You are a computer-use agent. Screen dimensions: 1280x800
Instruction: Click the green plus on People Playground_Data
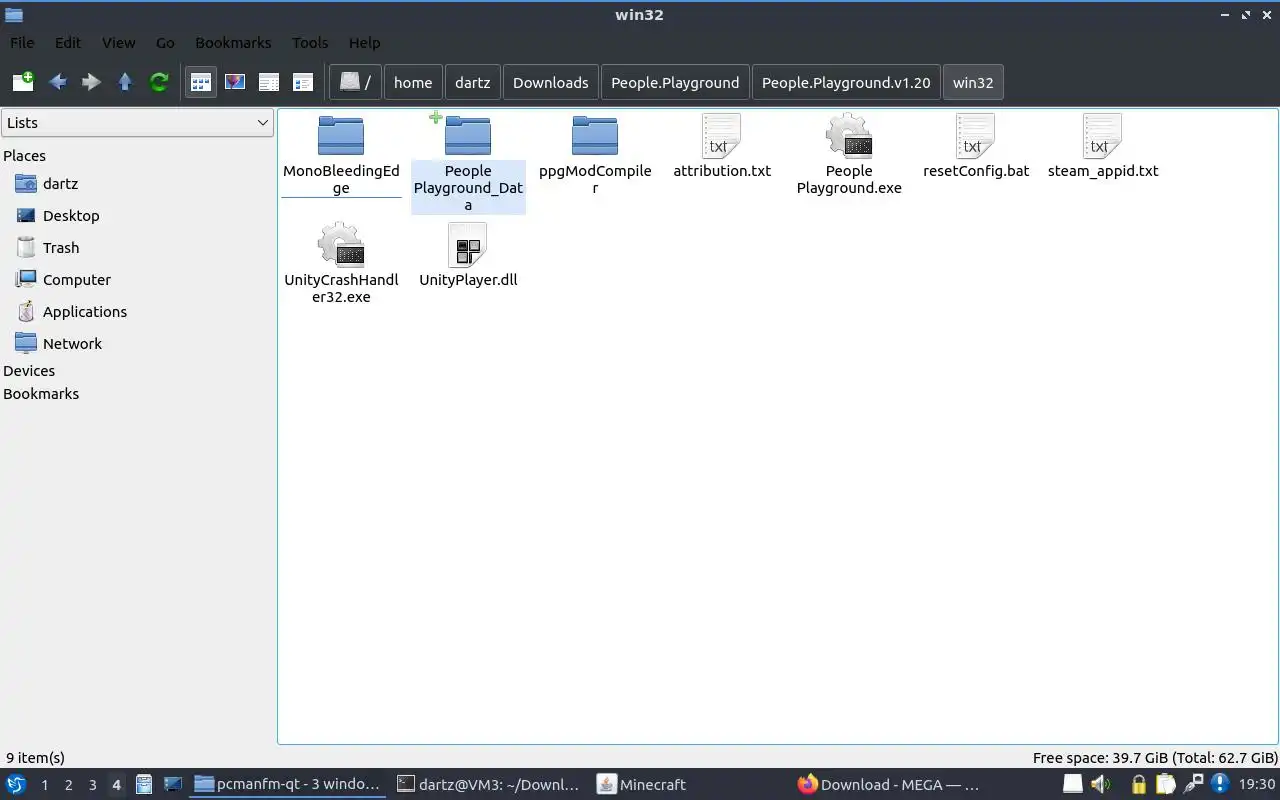point(435,118)
